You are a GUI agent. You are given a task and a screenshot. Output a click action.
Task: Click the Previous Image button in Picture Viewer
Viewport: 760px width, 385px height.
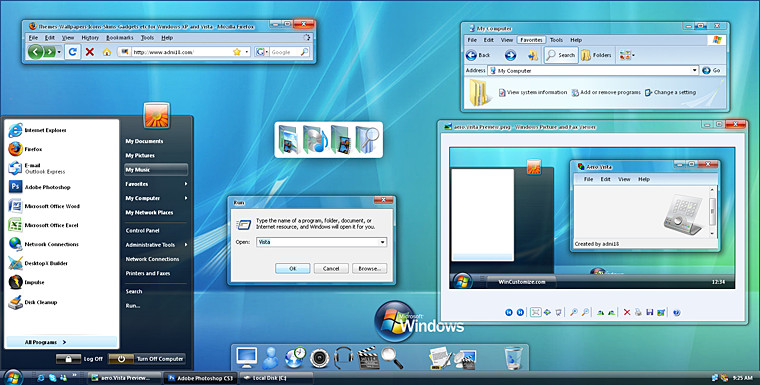(508, 312)
